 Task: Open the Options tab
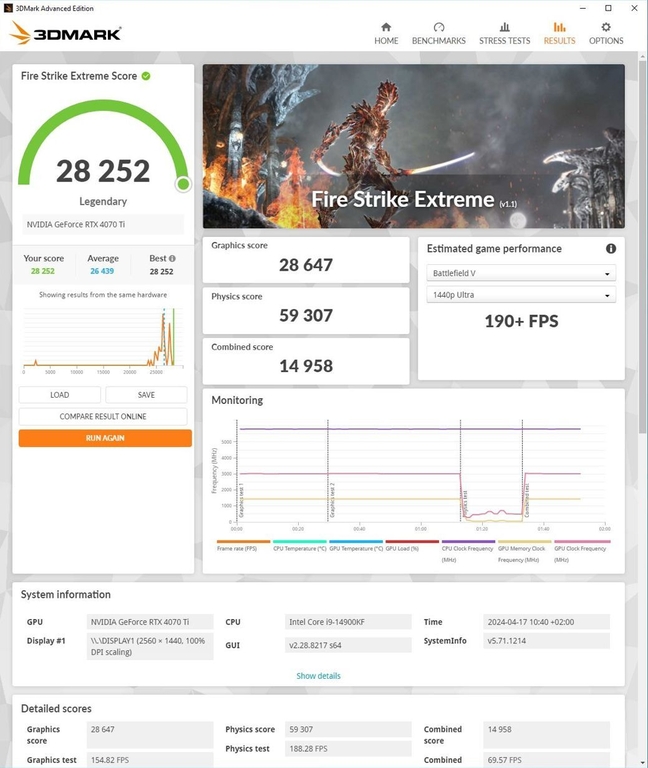606,33
